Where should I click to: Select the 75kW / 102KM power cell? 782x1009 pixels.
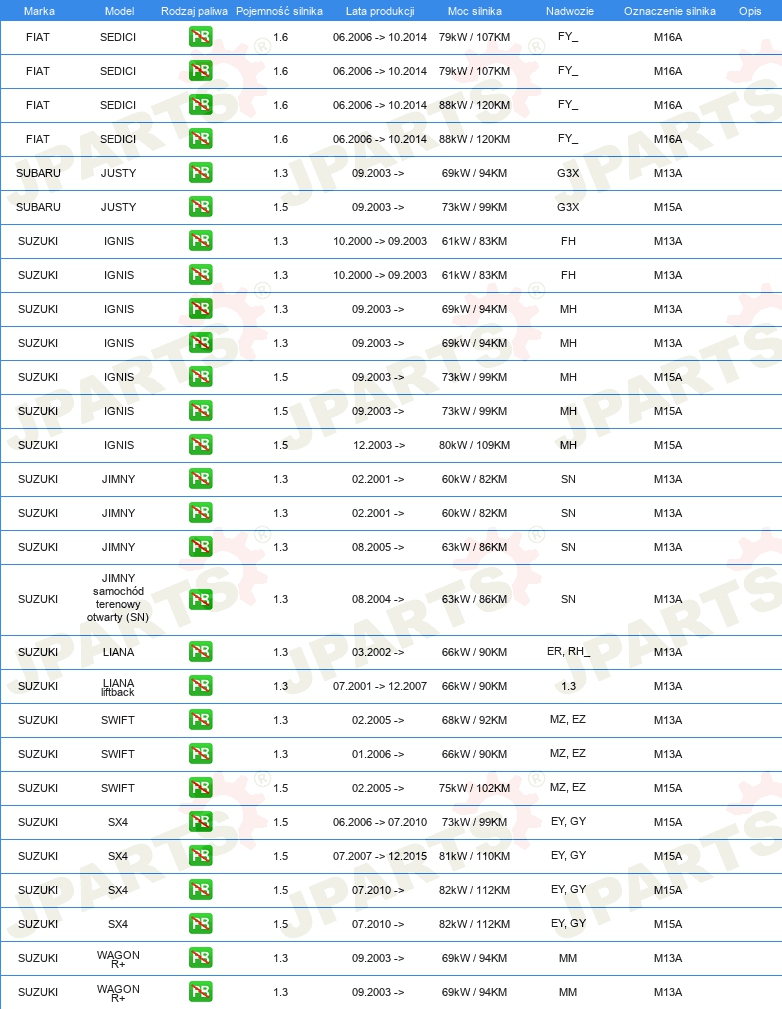pyautogui.click(x=474, y=788)
